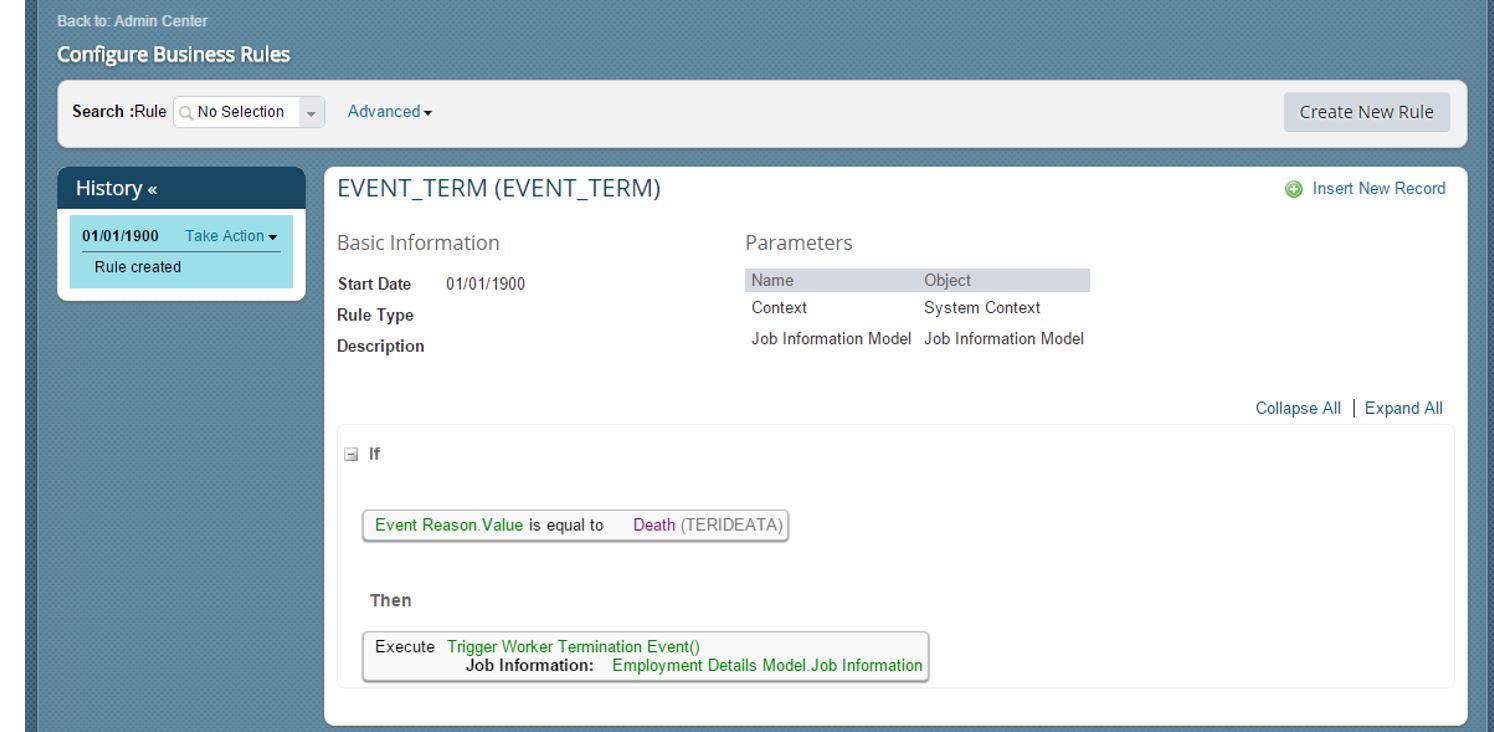Click the Event Reason.Value condition text
The width and height of the screenshot is (1494, 732).
(449, 525)
